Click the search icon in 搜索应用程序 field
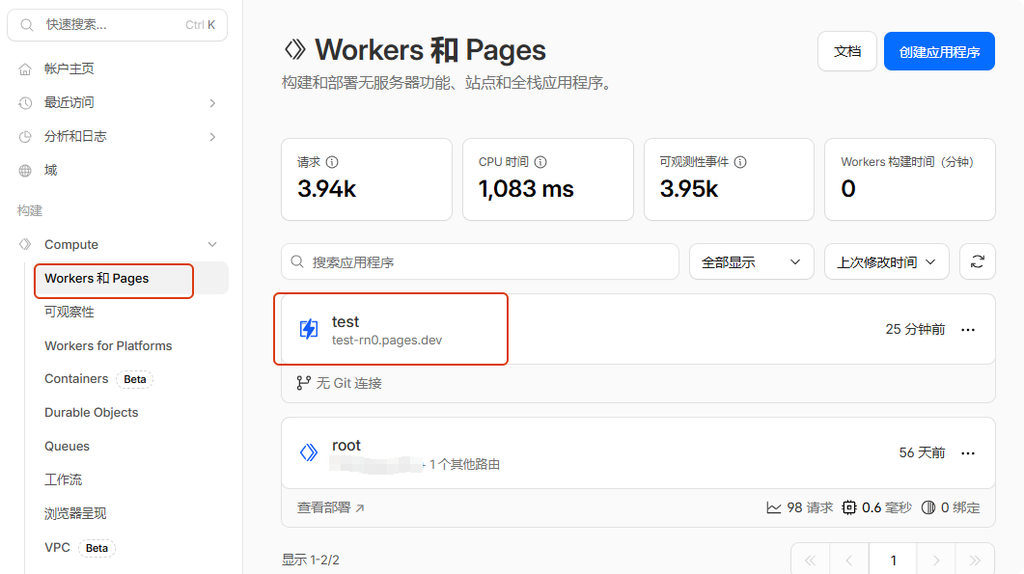Viewport: 1024px width, 574px height. pos(297,262)
